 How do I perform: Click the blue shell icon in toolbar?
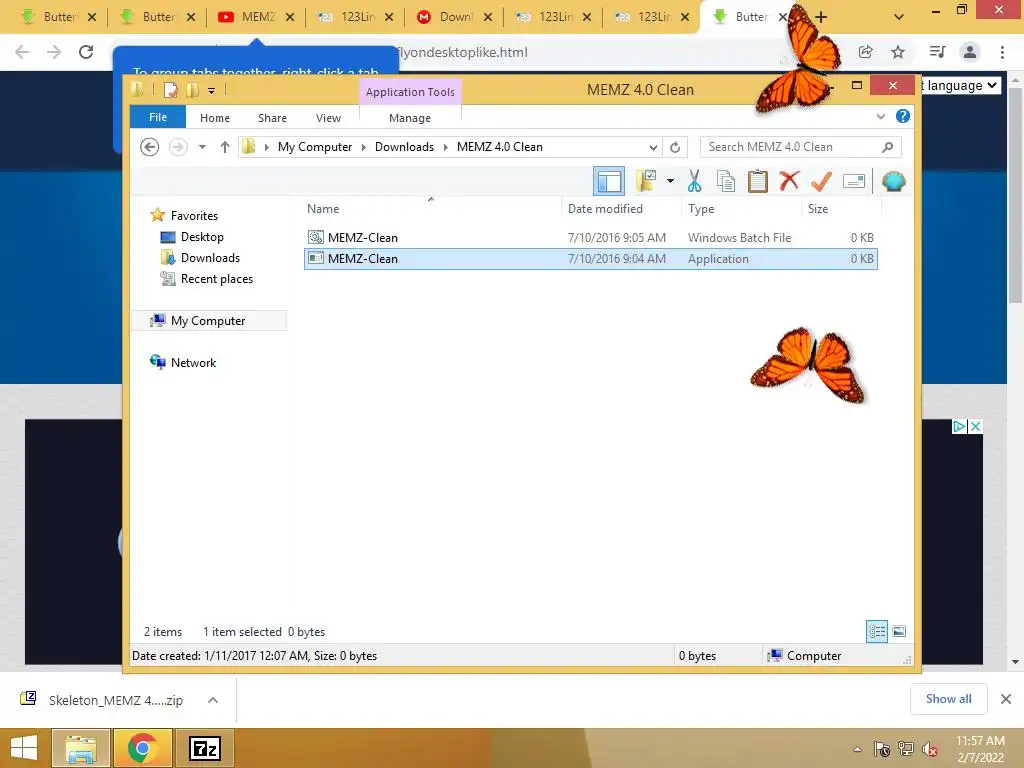point(893,181)
